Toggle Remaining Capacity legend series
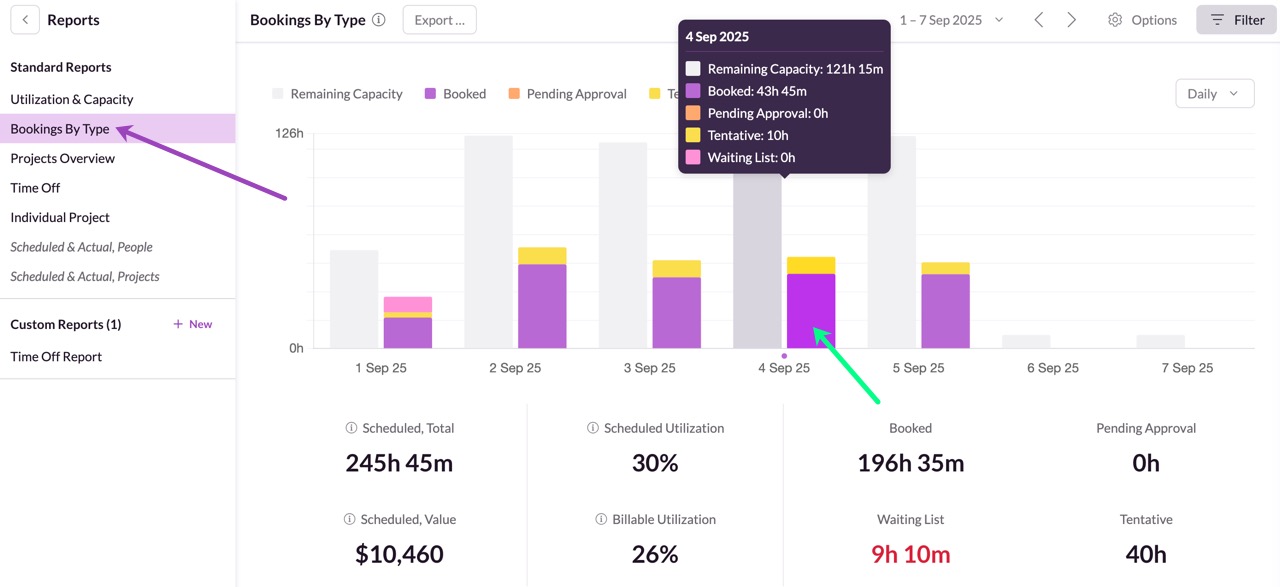Screen dimensions: 1280x587 [337, 94]
